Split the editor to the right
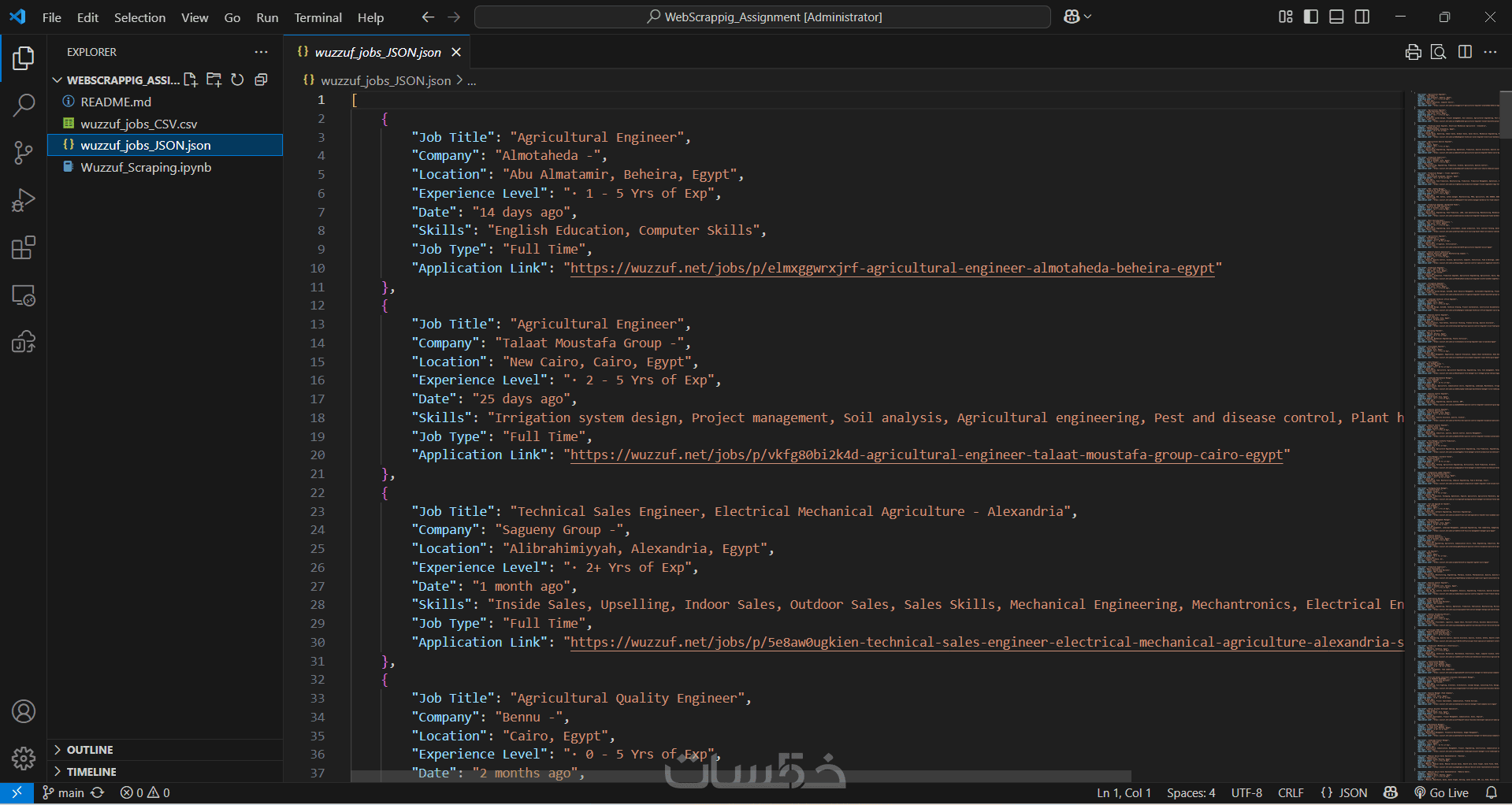Screen dimensions: 1512x805 click(1466, 52)
